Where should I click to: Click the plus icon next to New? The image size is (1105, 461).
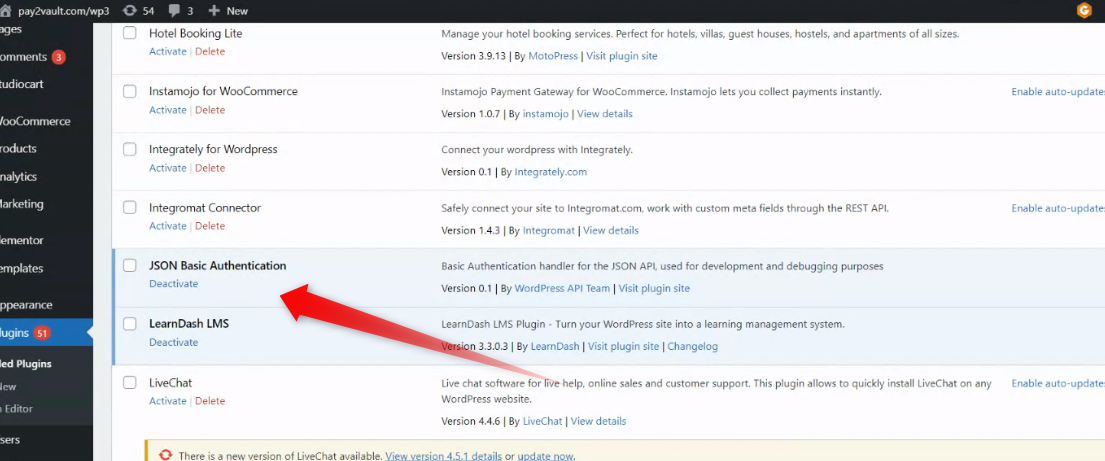pyautogui.click(x=214, y=11)
